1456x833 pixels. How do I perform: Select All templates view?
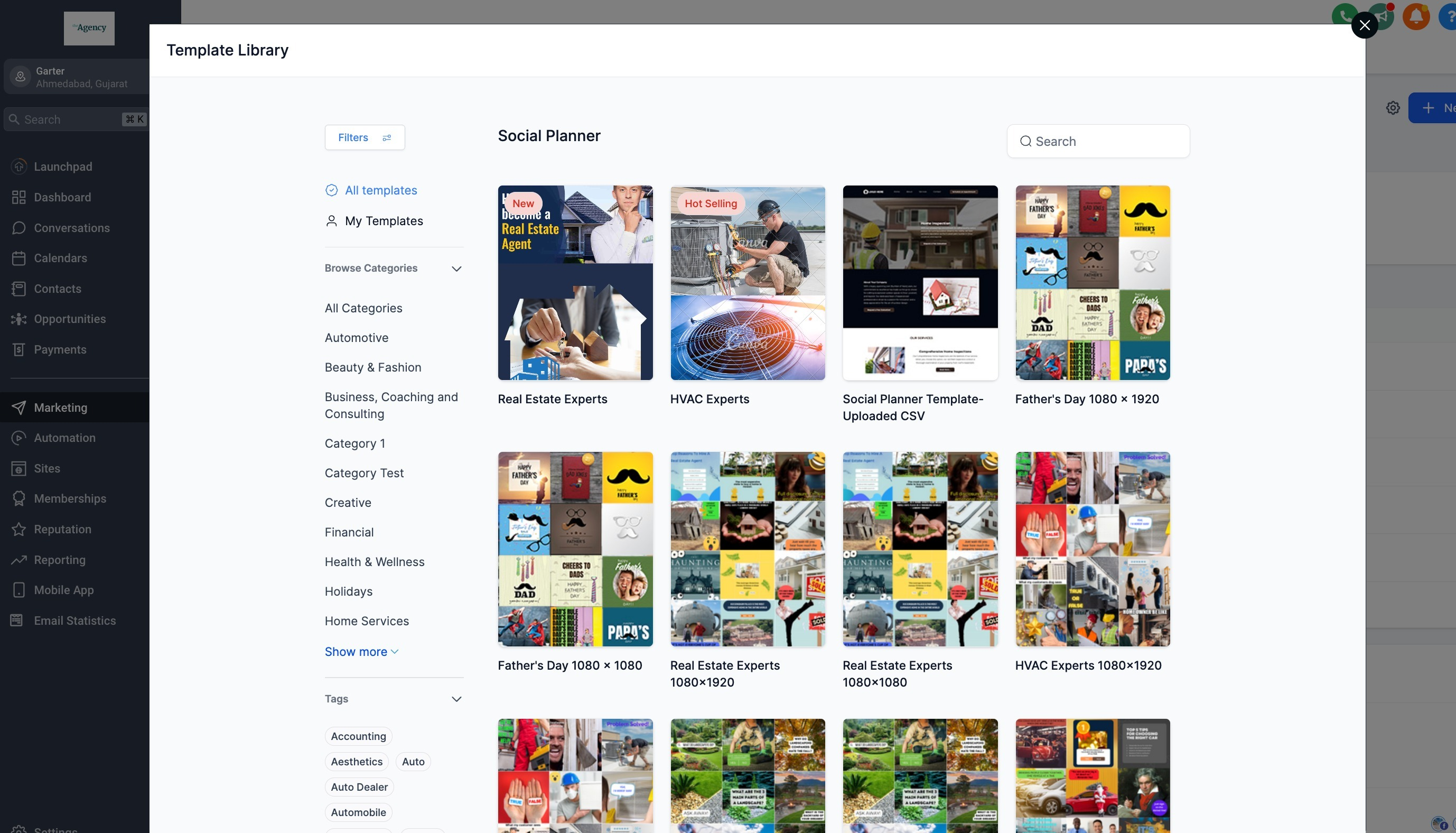[x=381, y=190]
